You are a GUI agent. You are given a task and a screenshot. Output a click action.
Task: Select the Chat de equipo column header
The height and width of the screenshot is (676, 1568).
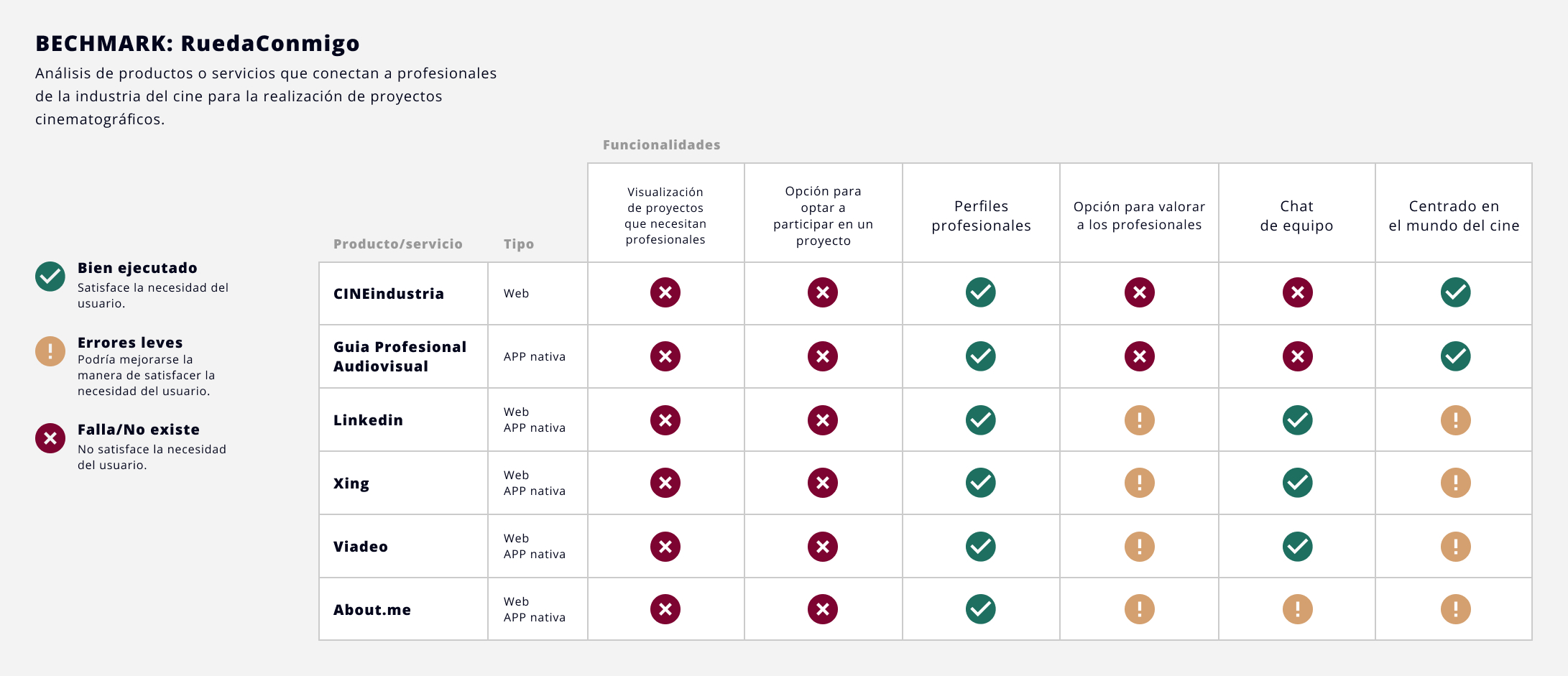(x=1296, y=216)
